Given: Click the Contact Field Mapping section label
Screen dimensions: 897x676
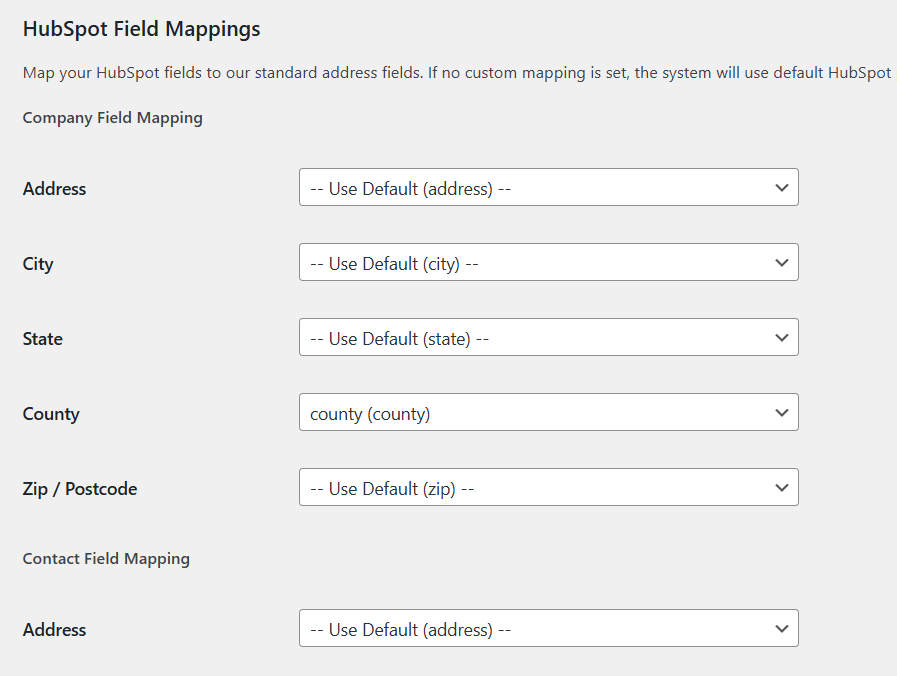Looking at the screenshot, I should [106, 558].
